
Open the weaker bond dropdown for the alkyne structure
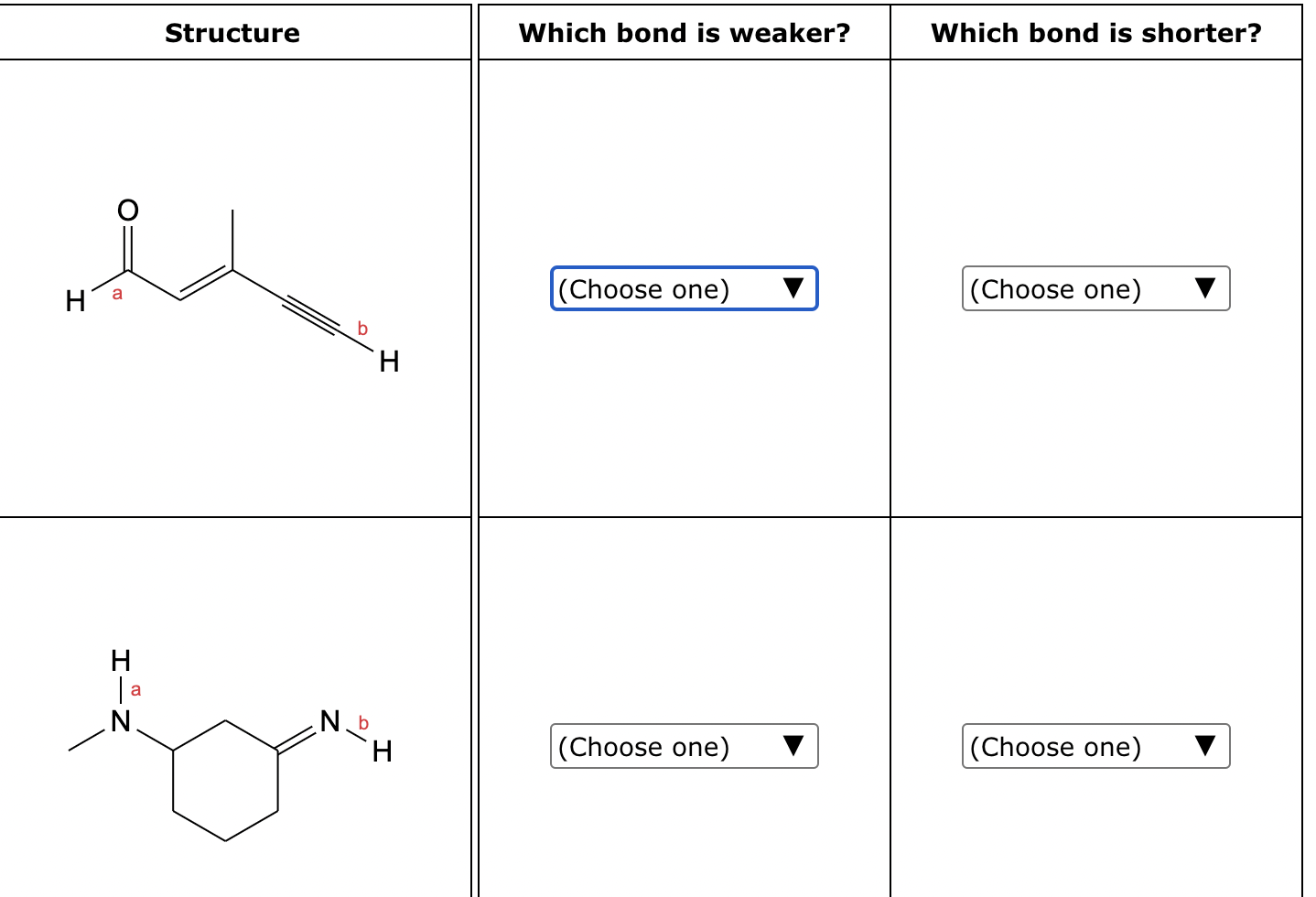tap(685, 289)
